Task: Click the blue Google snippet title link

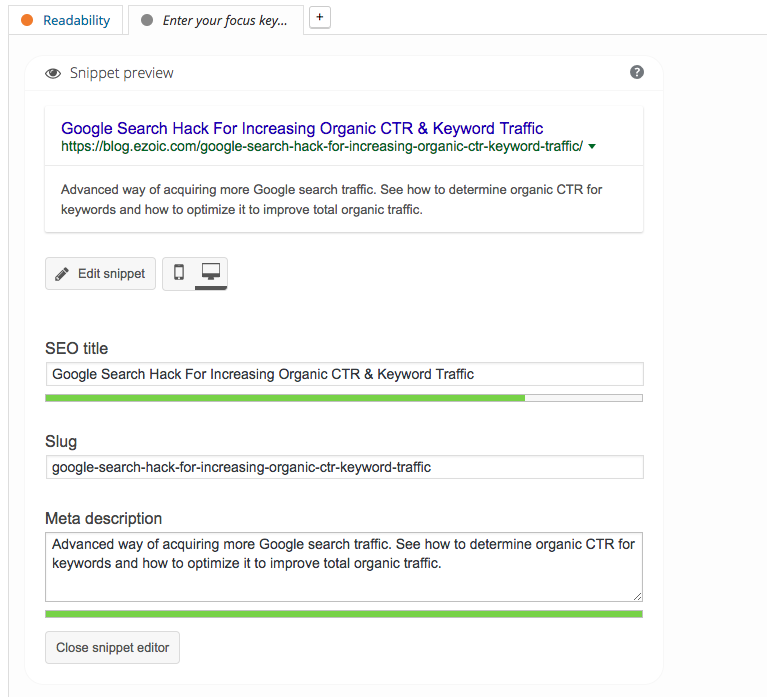Action: [x=302, y=128]
